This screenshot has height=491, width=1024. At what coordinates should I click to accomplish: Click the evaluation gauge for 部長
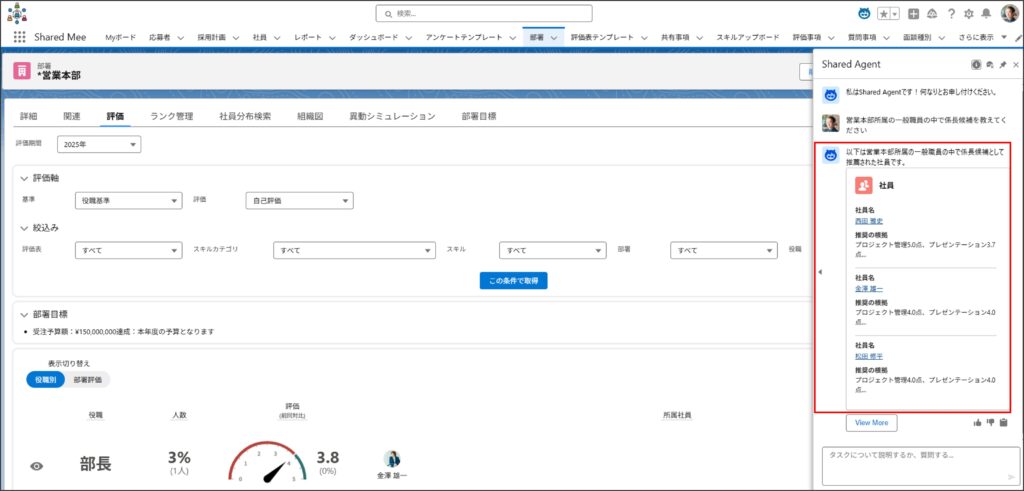click(266, 464)
